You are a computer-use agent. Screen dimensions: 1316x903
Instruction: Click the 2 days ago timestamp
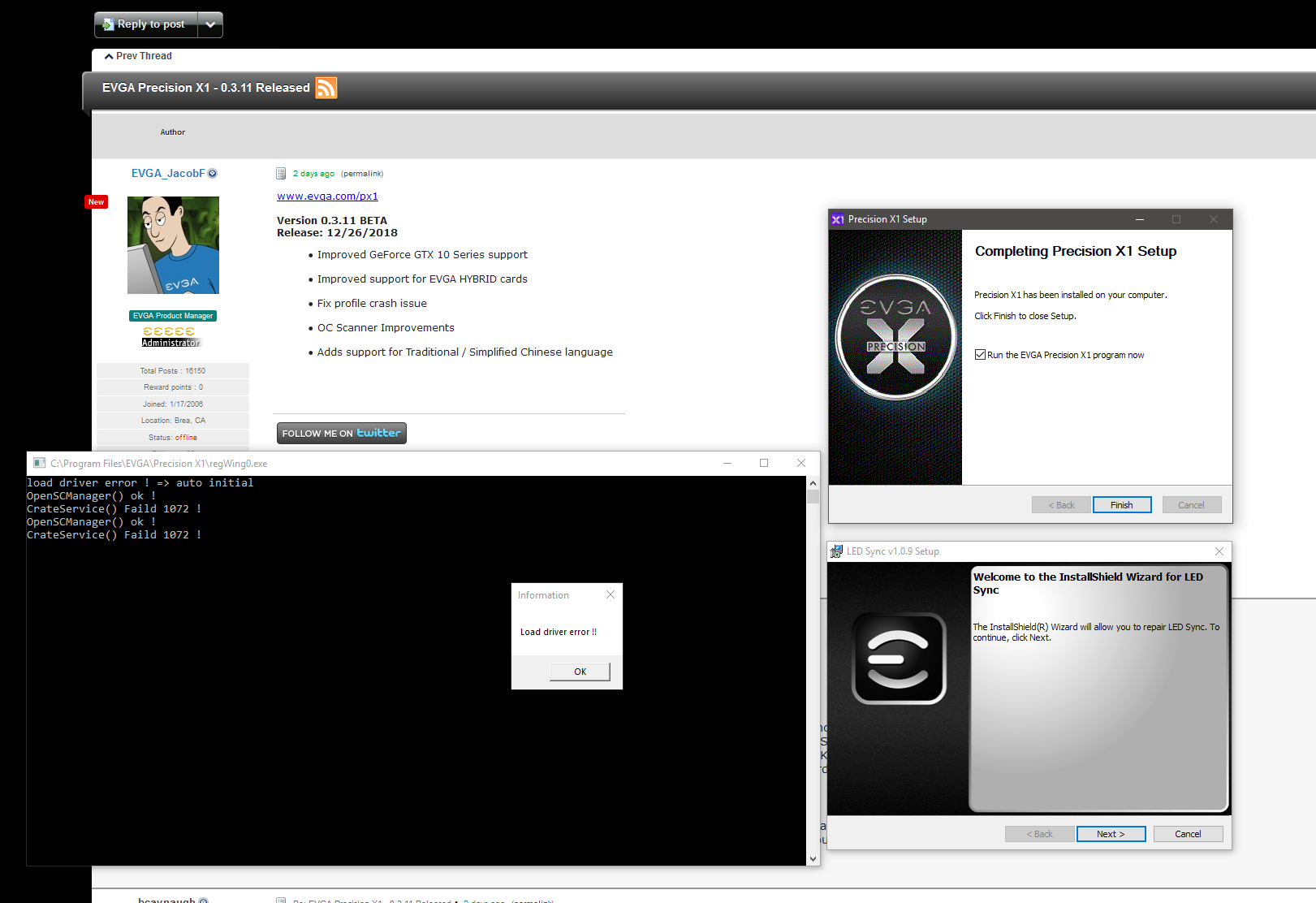point(313,174)
